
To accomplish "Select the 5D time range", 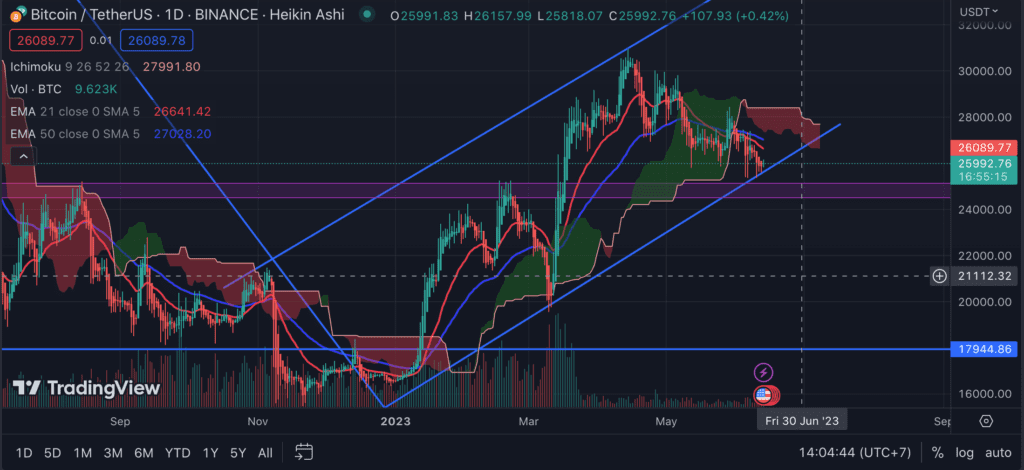I will (x=53, y=452).
